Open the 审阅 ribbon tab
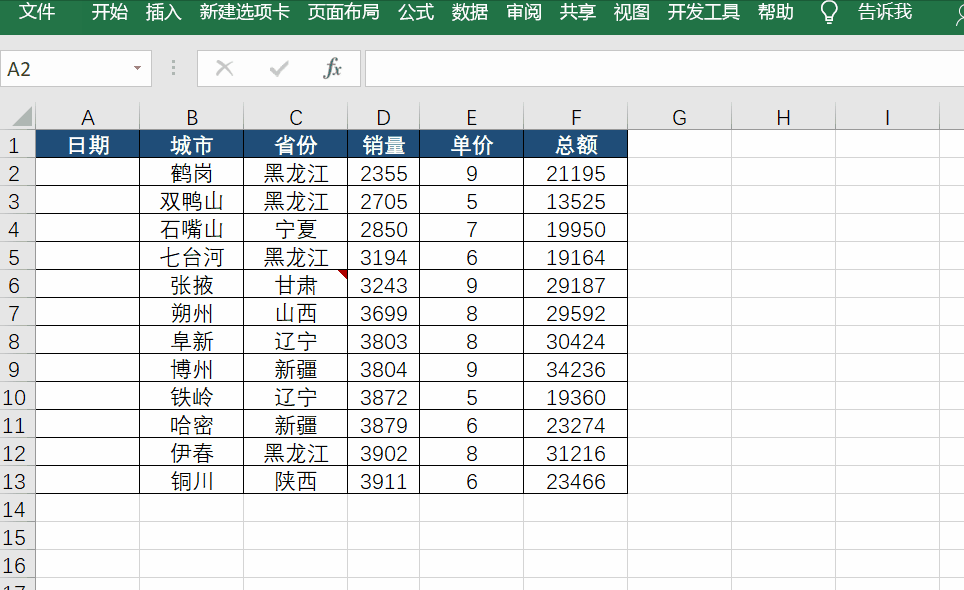The height and width of the screenshot is (590, 964). (524, 12)
